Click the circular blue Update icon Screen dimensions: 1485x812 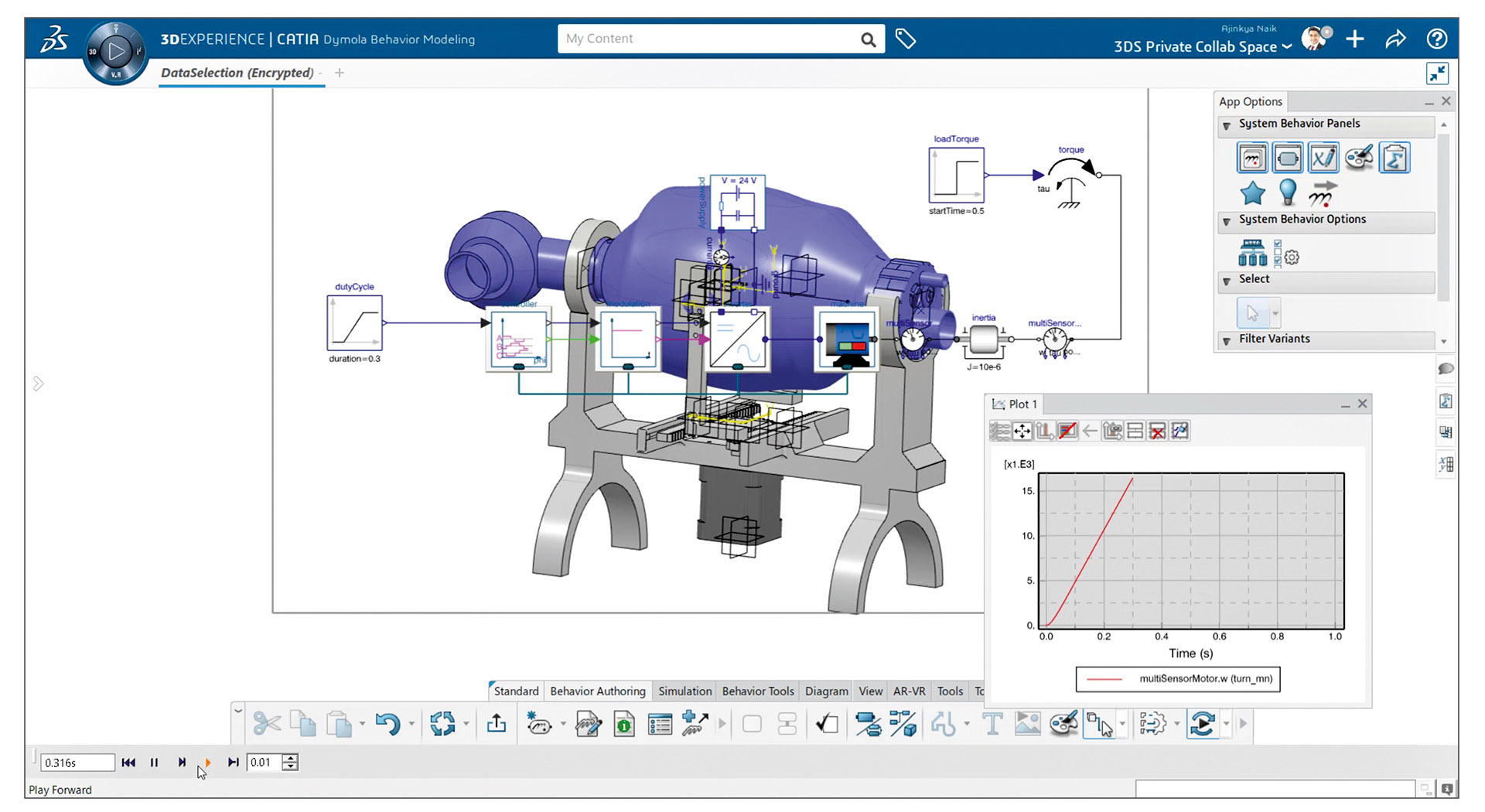point(442,724)
